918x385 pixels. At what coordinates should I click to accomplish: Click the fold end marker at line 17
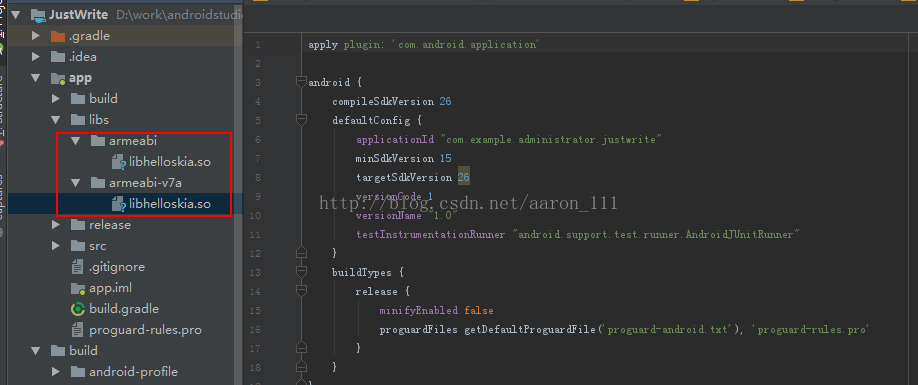(301, 348)
